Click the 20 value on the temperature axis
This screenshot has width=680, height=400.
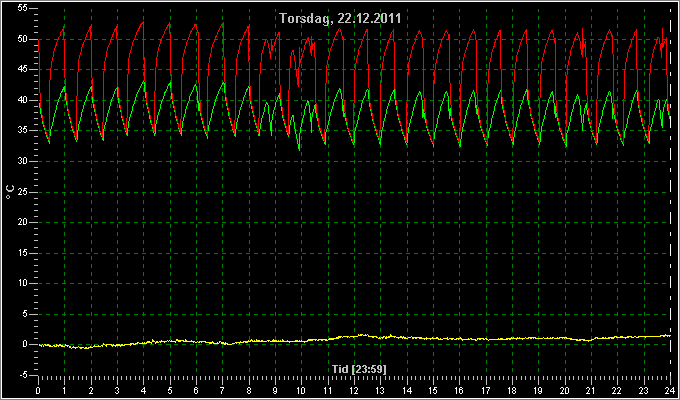pos(23,222)
